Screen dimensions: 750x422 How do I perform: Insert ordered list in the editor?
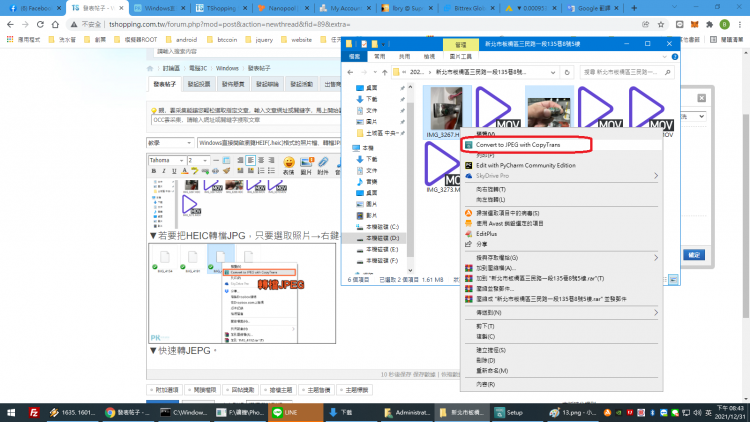click(x=261, y=171)
